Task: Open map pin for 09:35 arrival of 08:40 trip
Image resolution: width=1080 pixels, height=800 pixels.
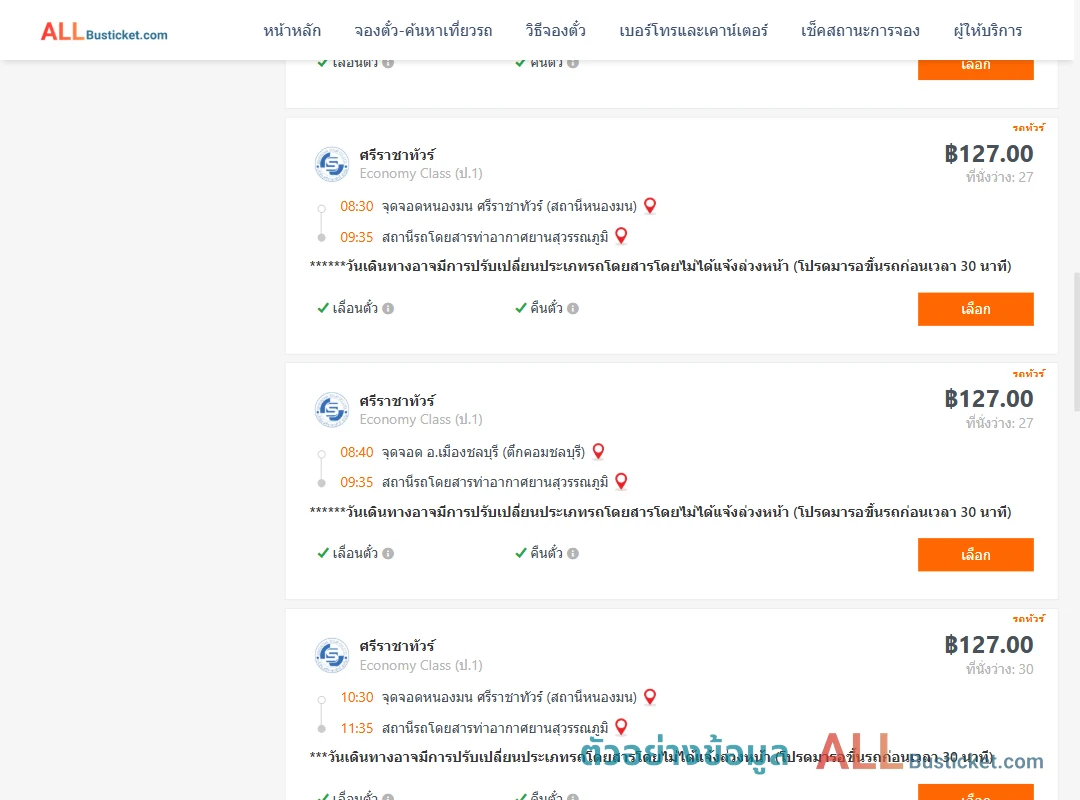Action: click(621, 481)
